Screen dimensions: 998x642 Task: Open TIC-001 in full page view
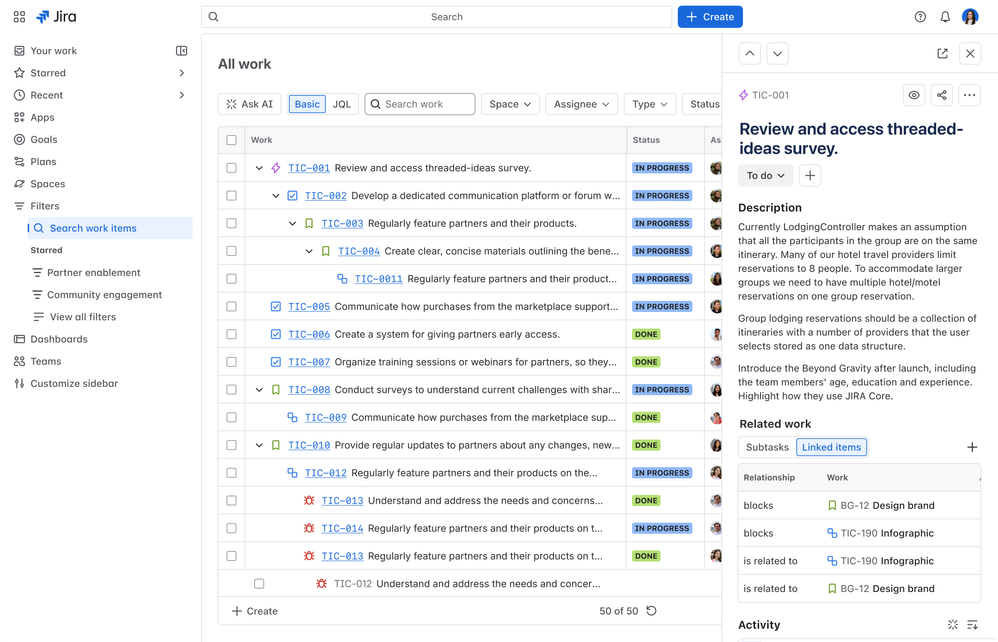(941, 53)
